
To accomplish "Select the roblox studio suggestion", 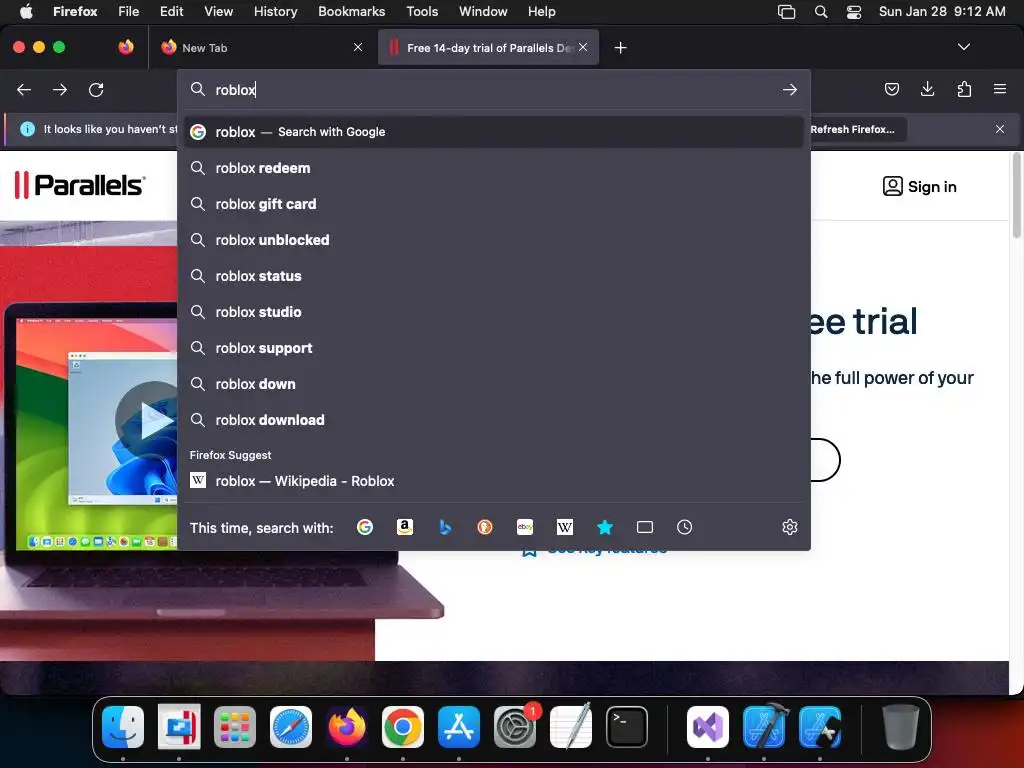I will click(494, 312).
